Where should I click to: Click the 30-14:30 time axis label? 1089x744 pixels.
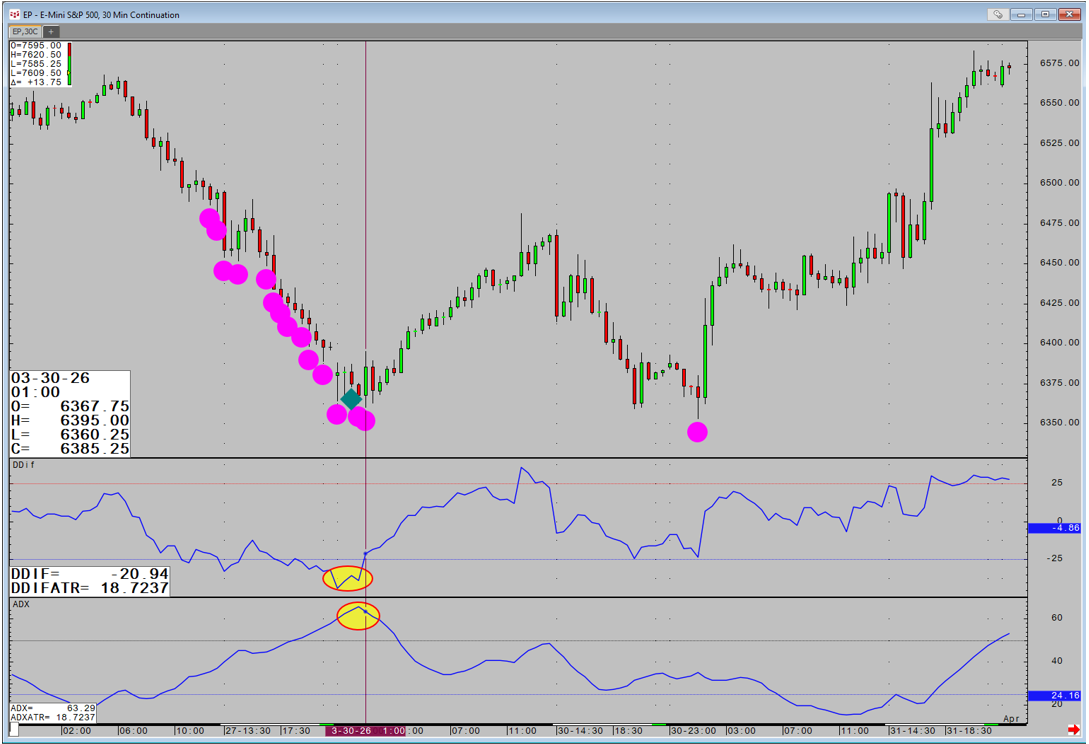tap(581, 731)
